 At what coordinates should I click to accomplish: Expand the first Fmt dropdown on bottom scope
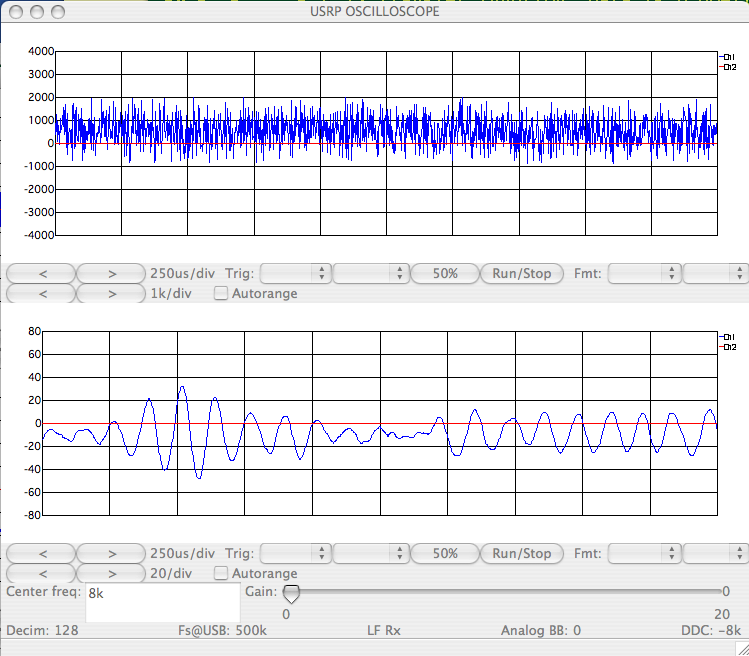(x=643, y=553)
